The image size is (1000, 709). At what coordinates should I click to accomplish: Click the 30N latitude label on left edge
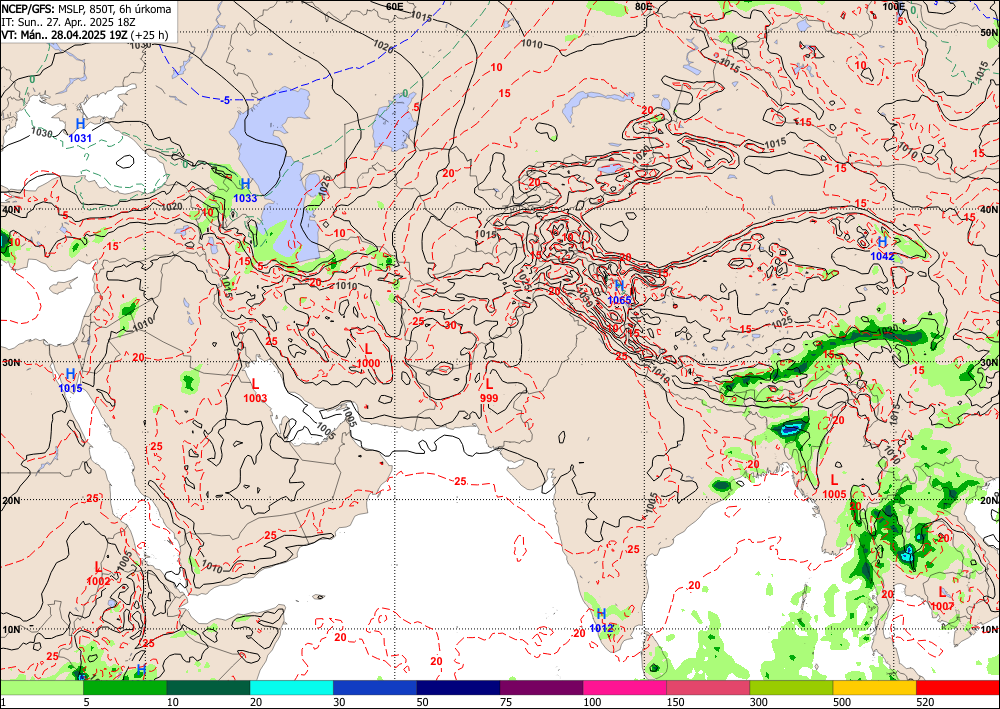[x=11, y=362]
